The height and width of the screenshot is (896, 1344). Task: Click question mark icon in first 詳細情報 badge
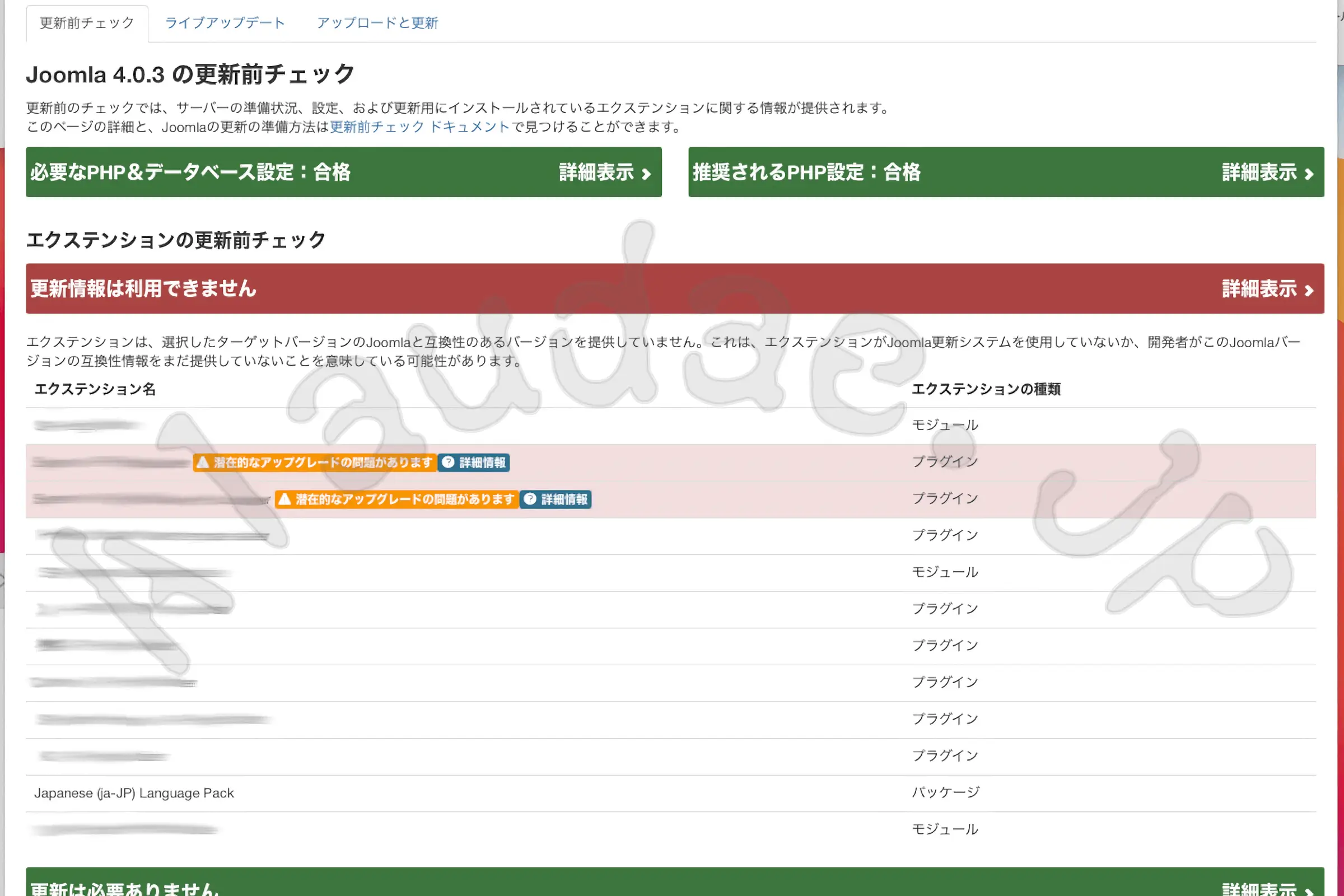(x=449, y=463)
